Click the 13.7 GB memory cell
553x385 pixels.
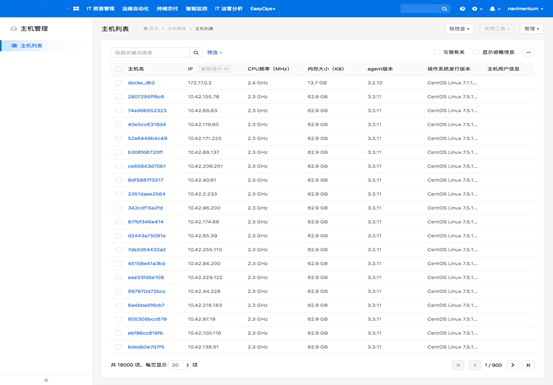[317, 83]
